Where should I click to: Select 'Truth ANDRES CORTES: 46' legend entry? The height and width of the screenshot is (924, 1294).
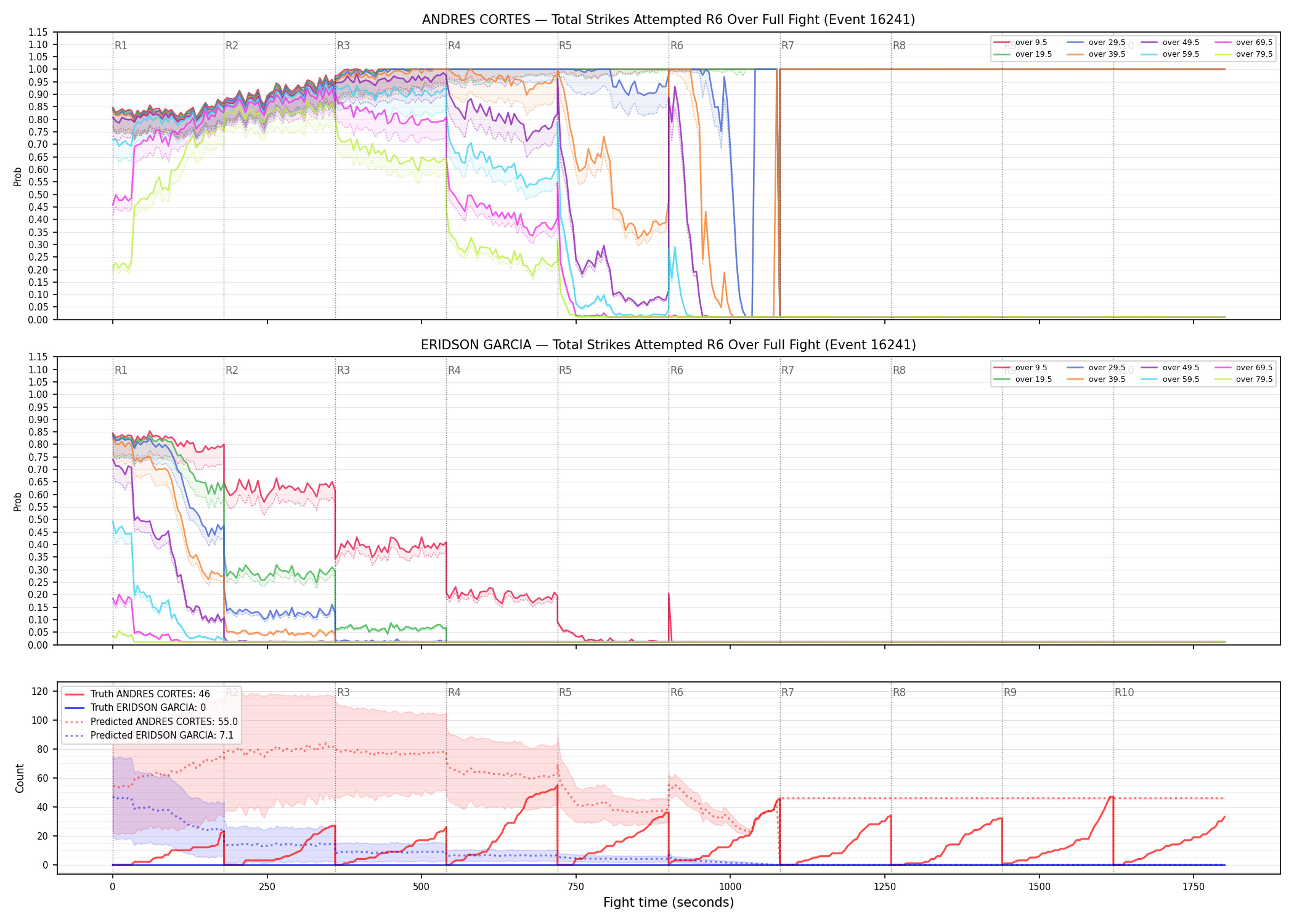click(150, 694)
